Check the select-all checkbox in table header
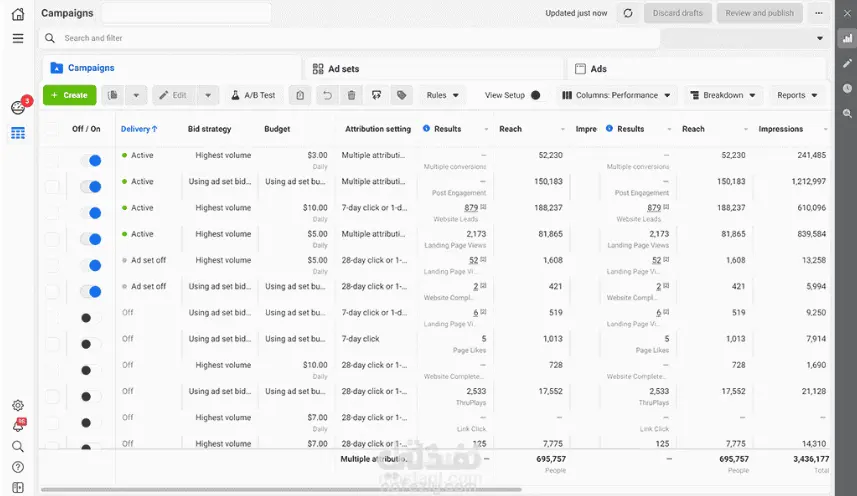The width and height of the screenshot is (857, 496). 52,129
